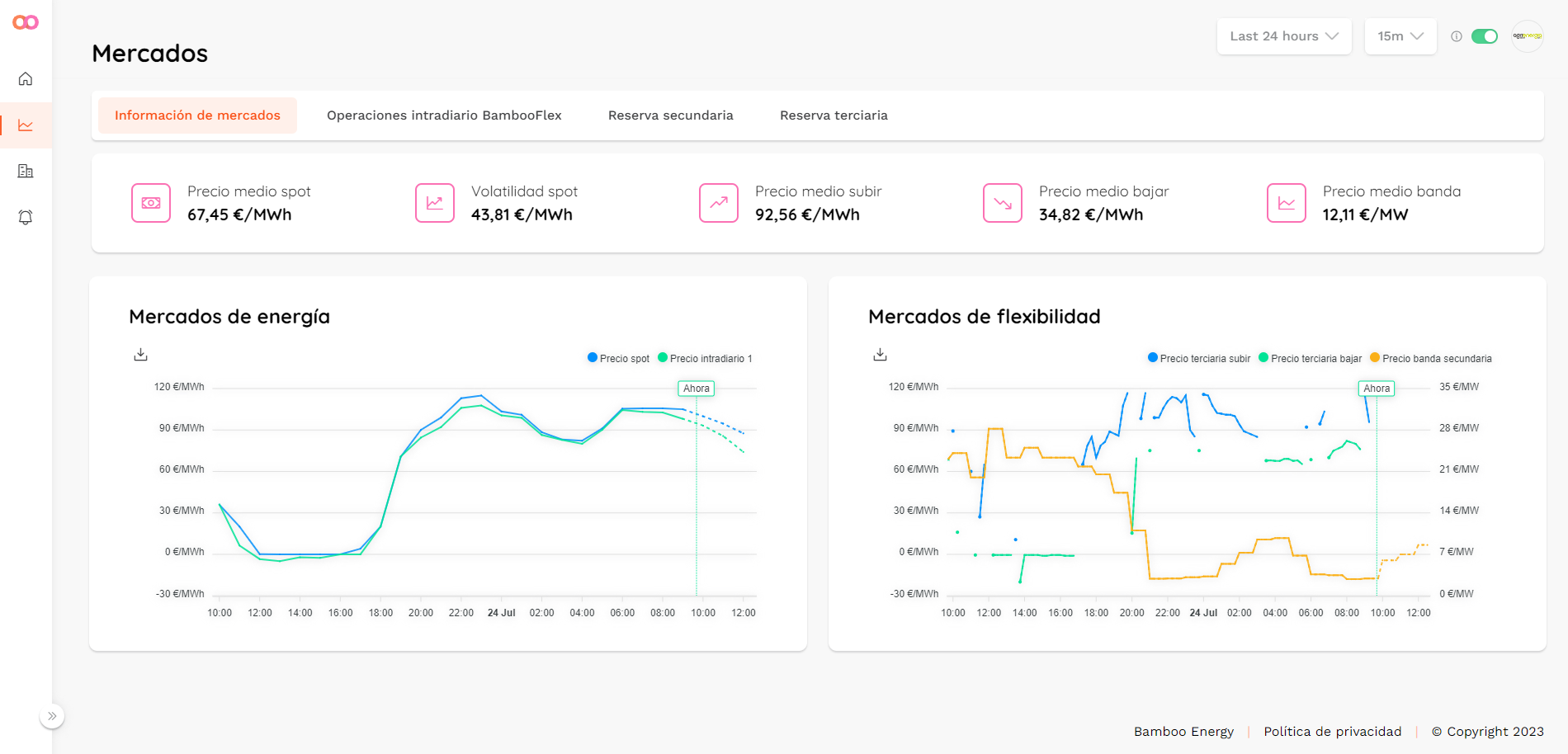Switch to Reserva secundaria tab
This screenshot has width=1568, height=754.
click(670, 115)
